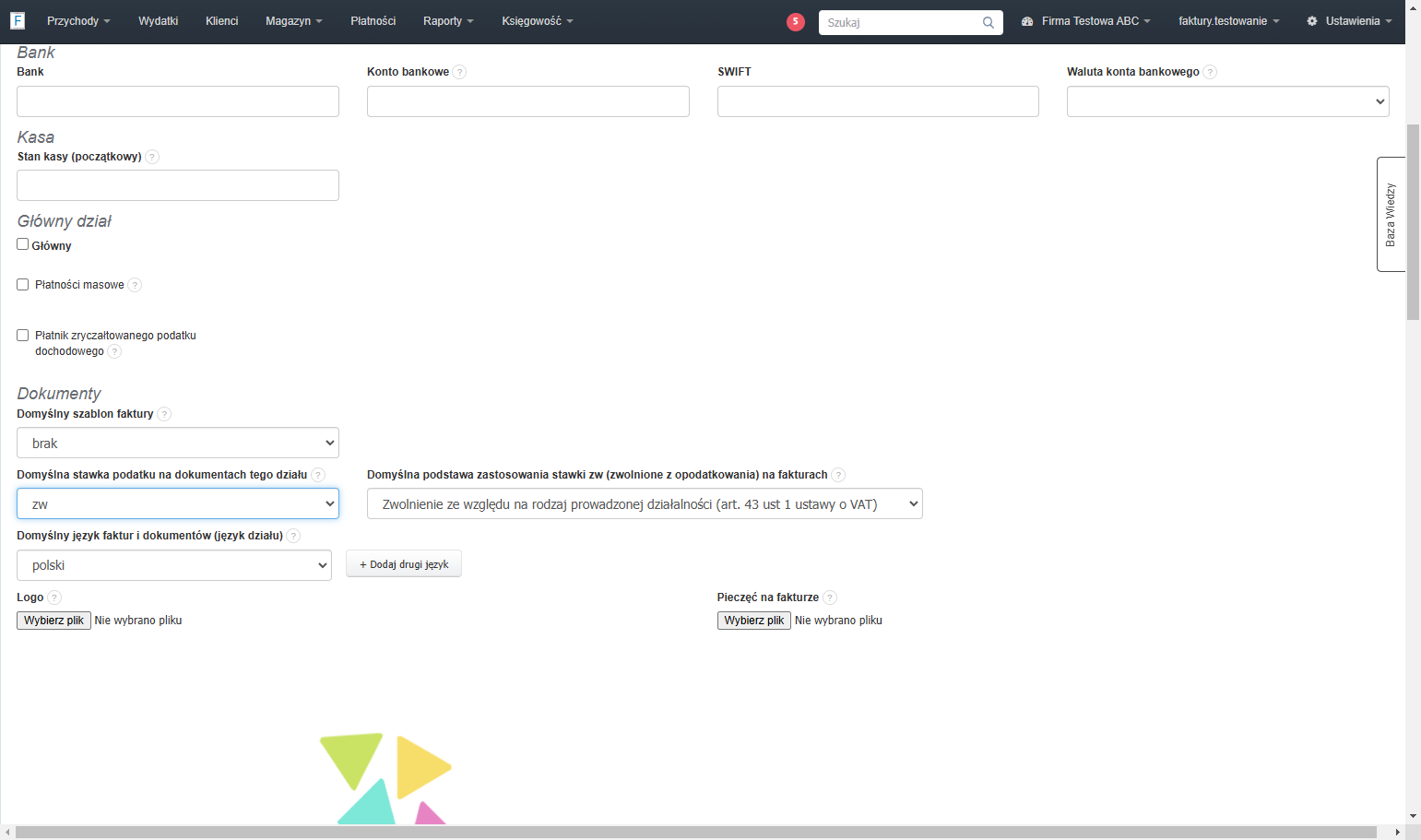Click the Konto bankowe input field
Viewport: 1421px width, 840px height.
[x=528, y=101]
